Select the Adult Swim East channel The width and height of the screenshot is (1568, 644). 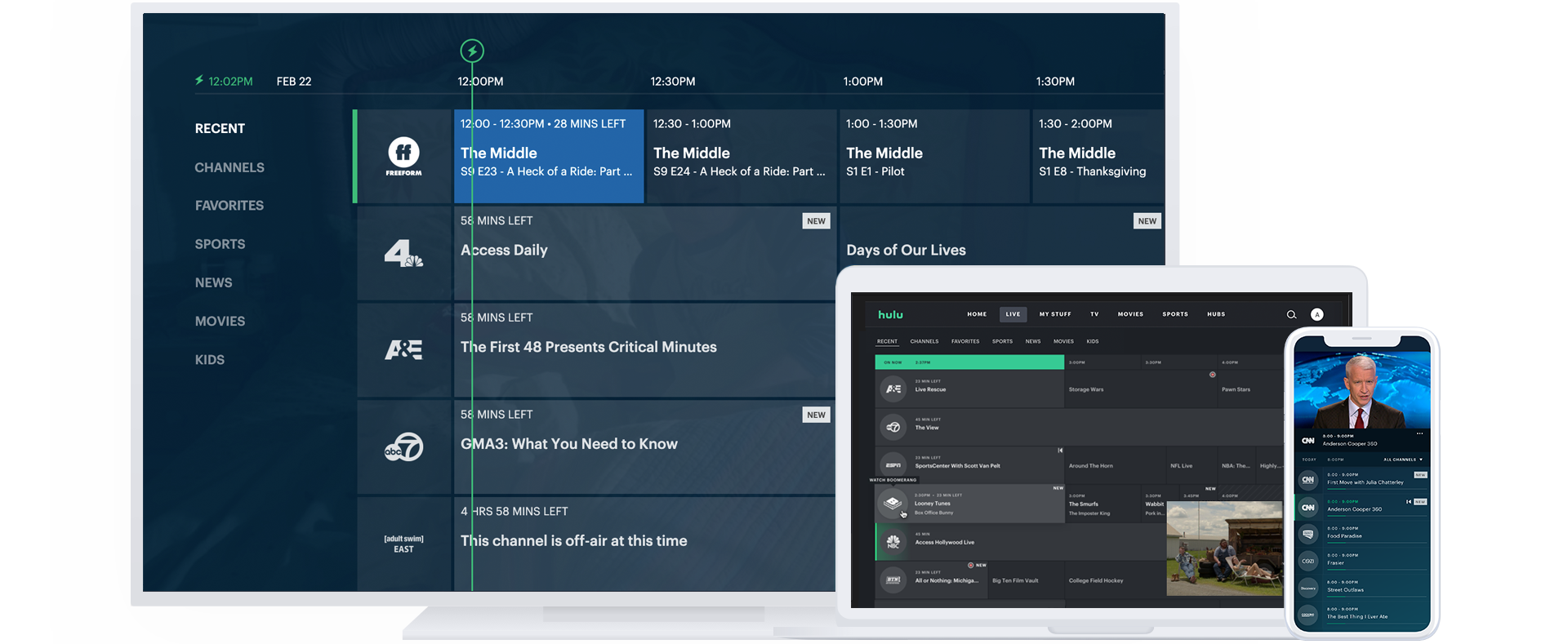(403, 544)
